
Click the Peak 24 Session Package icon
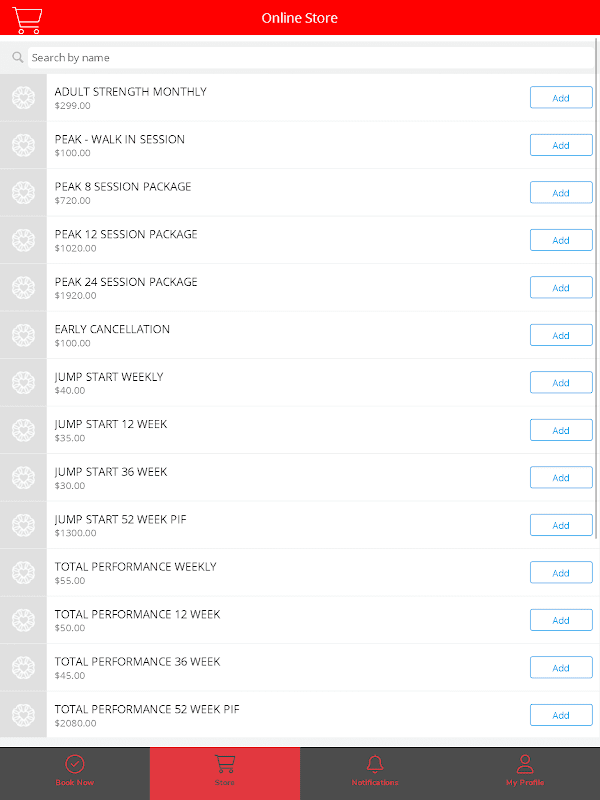point(23,288)
